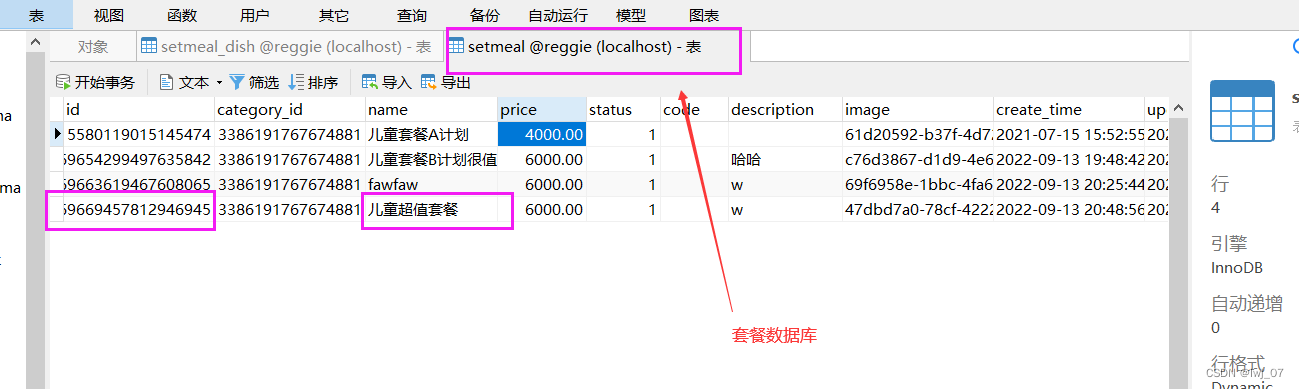Open the 备份 backup section

pos(485,15)
